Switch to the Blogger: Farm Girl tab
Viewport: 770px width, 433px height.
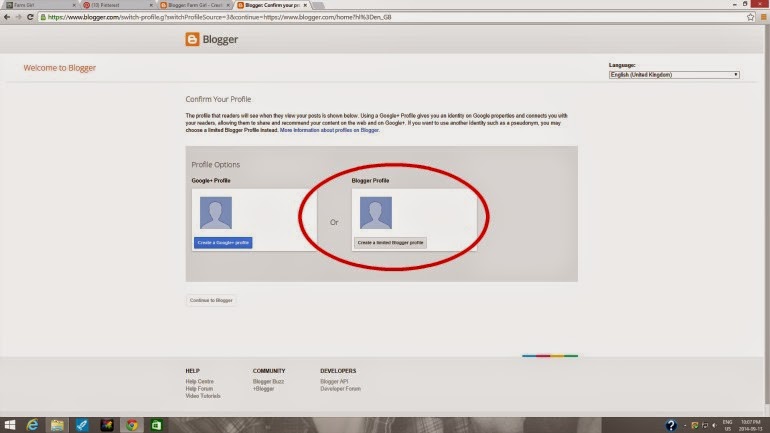(x=194, y=5)
